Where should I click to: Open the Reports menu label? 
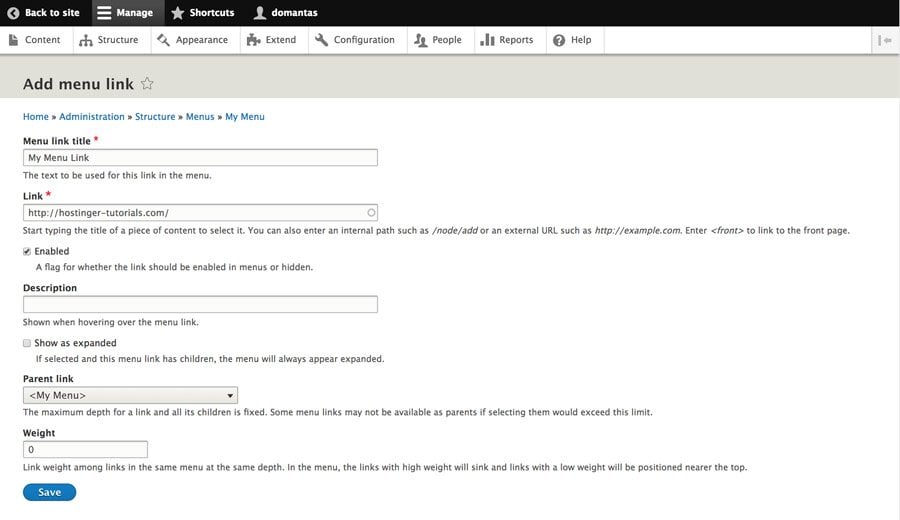point(516,40)
